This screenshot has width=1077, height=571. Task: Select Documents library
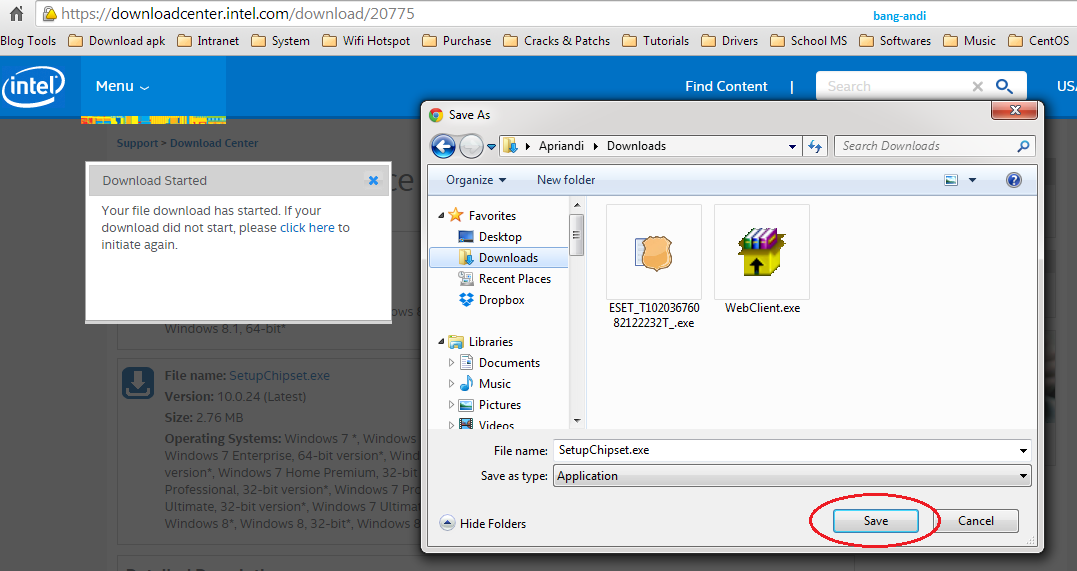(x=499, y=362)
